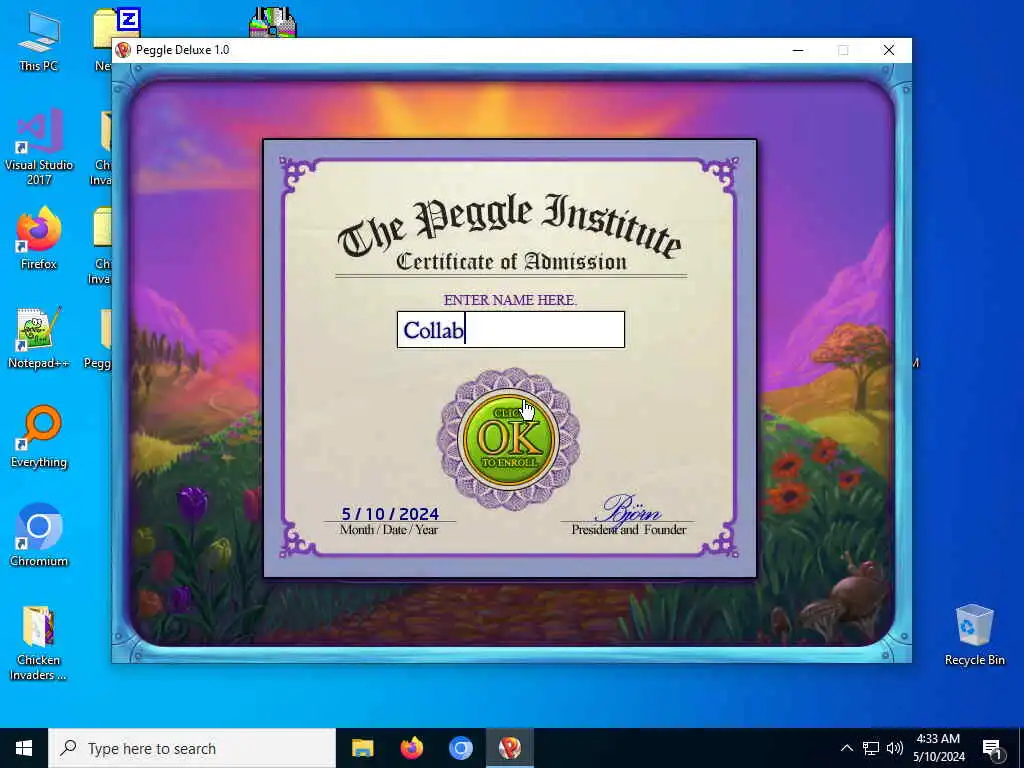
Task: Open the notification center icon
Action: click(x=992, y=750)
